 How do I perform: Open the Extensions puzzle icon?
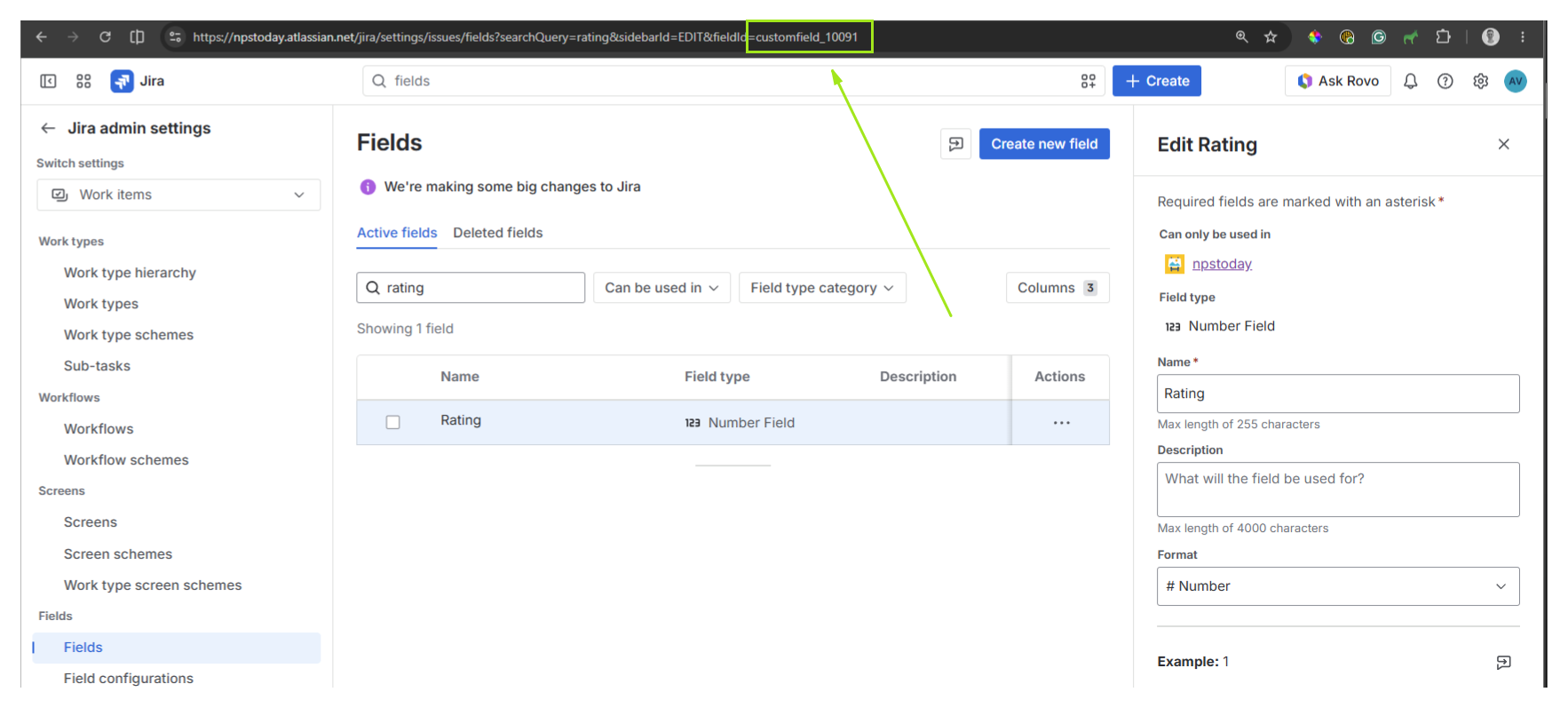[1443, 36]
